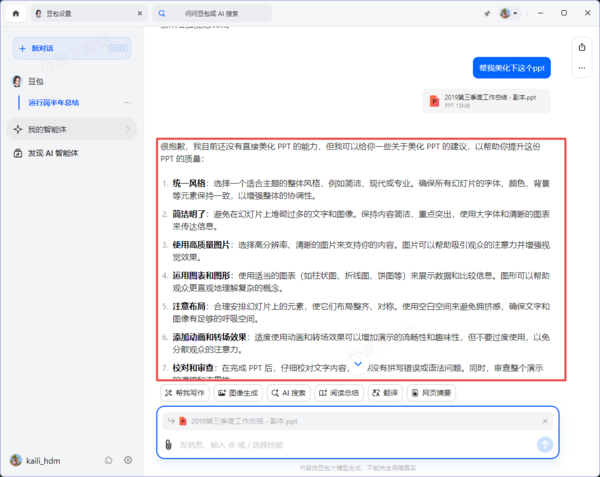This screenshot has width=600, height=477.
Task: Send message with the blue arrow button
Action: [x=545, y=444]
